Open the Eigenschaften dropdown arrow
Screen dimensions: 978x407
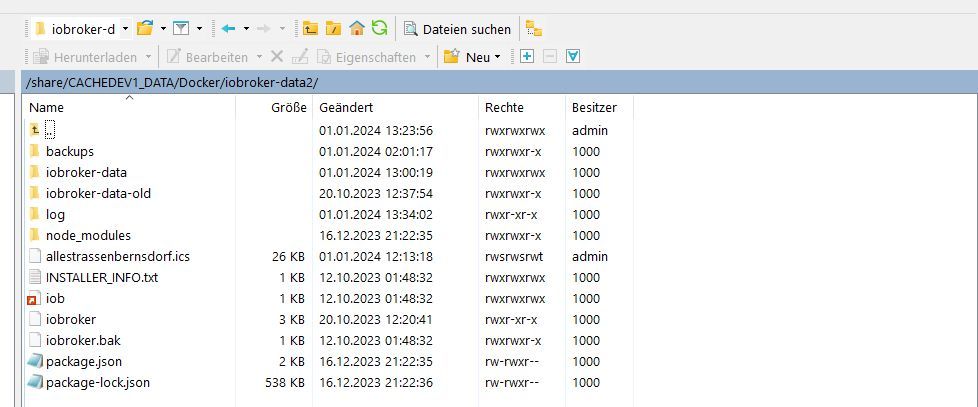(x=427, y=57)
